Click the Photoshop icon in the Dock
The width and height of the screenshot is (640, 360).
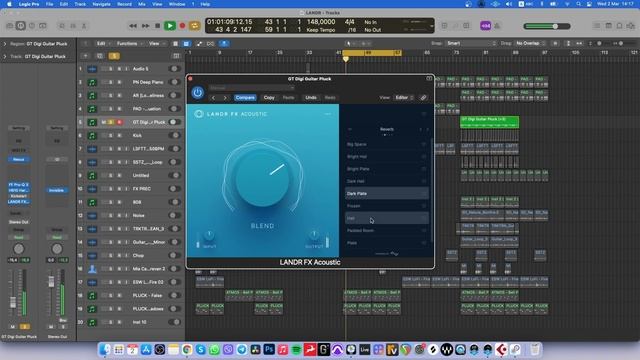coord(269,349)
